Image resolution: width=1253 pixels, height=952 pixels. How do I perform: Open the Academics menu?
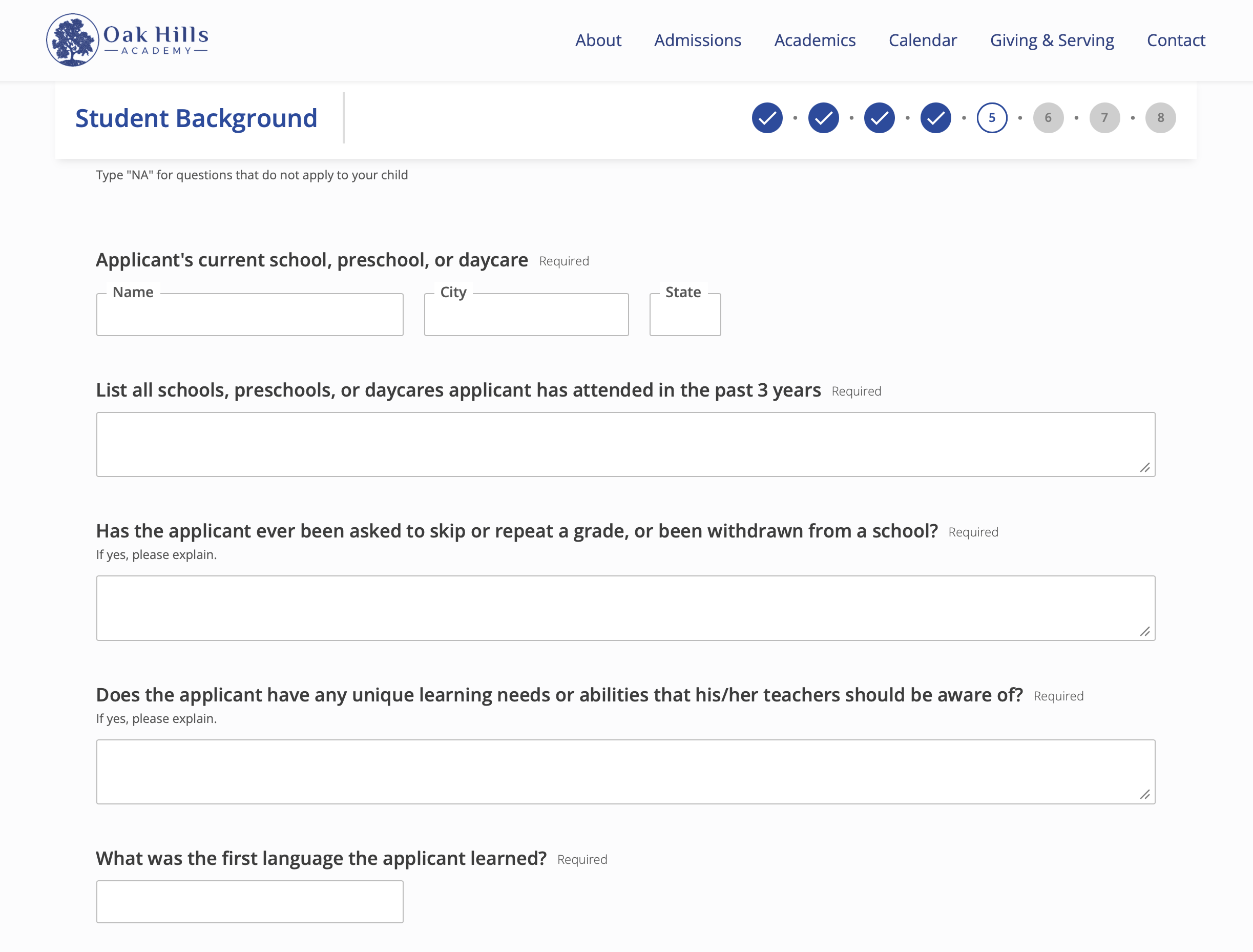[815, 40]
